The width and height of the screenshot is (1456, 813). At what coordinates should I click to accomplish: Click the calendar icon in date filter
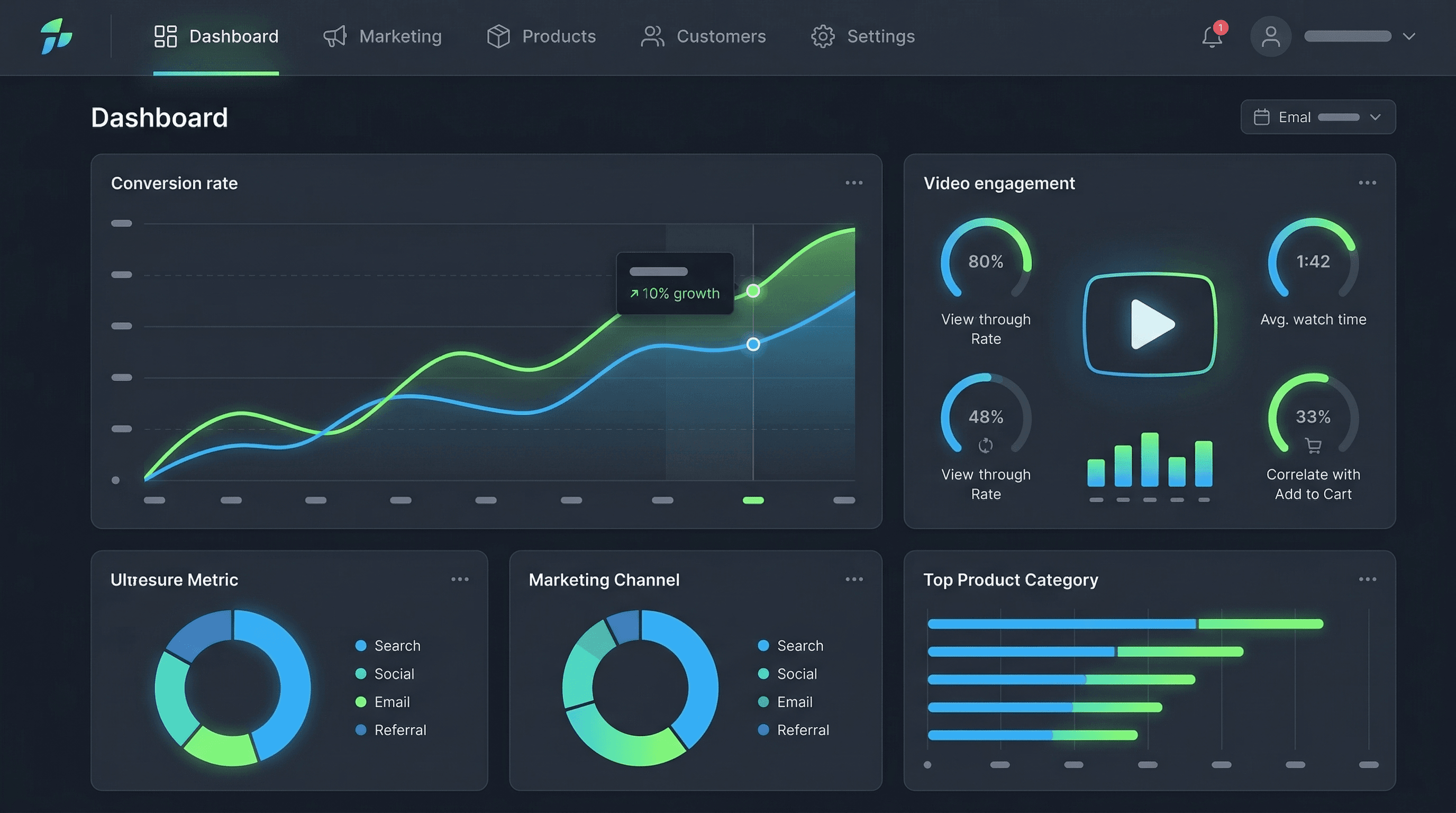click(1262, 116)
